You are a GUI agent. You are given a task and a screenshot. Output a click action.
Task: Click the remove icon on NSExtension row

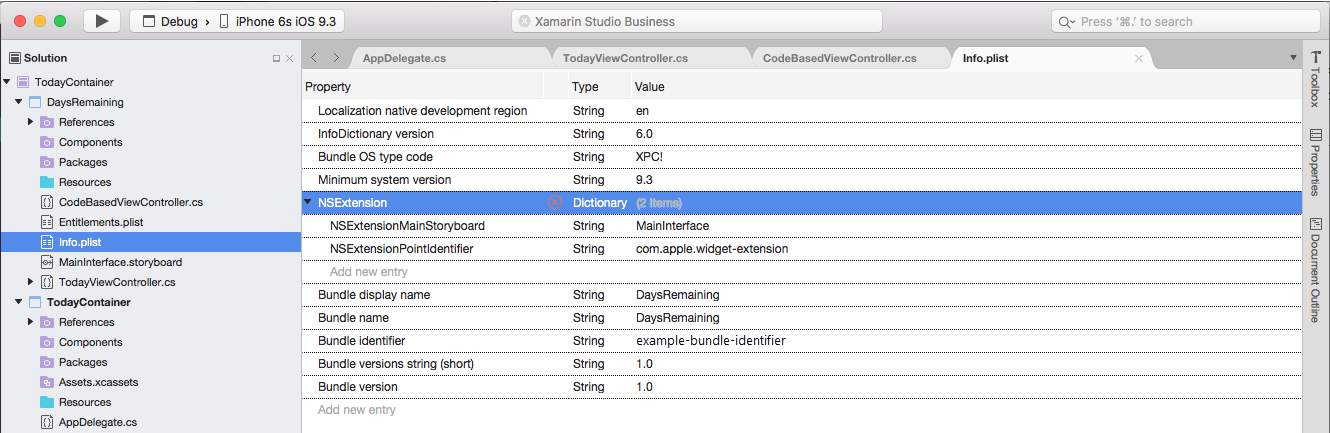(554, 203)
